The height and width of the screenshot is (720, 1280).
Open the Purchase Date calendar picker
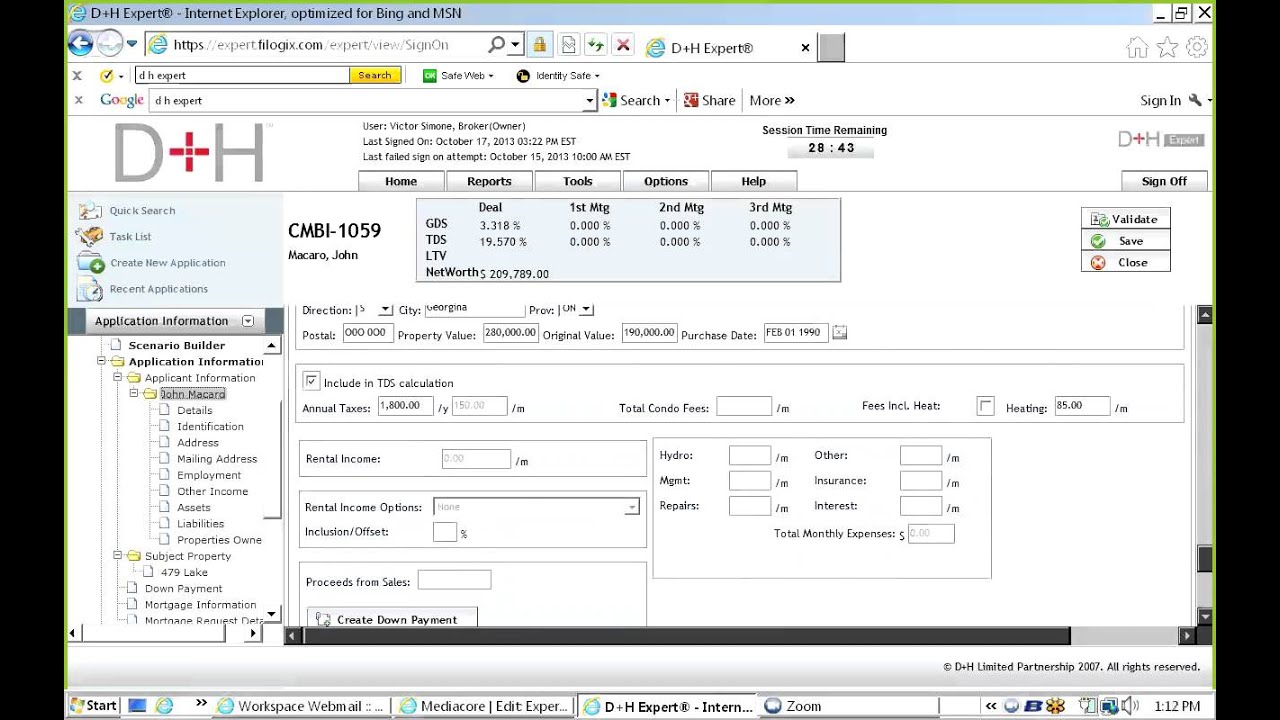point(840,332)
